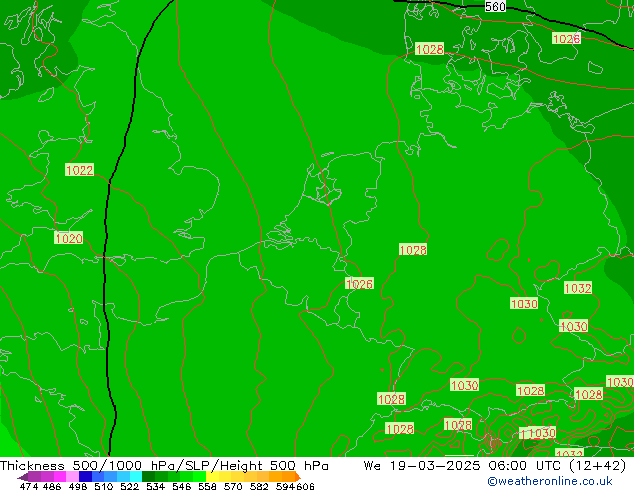Click the legend value 534
The image size is (634, 490).
tap(155, 486)
